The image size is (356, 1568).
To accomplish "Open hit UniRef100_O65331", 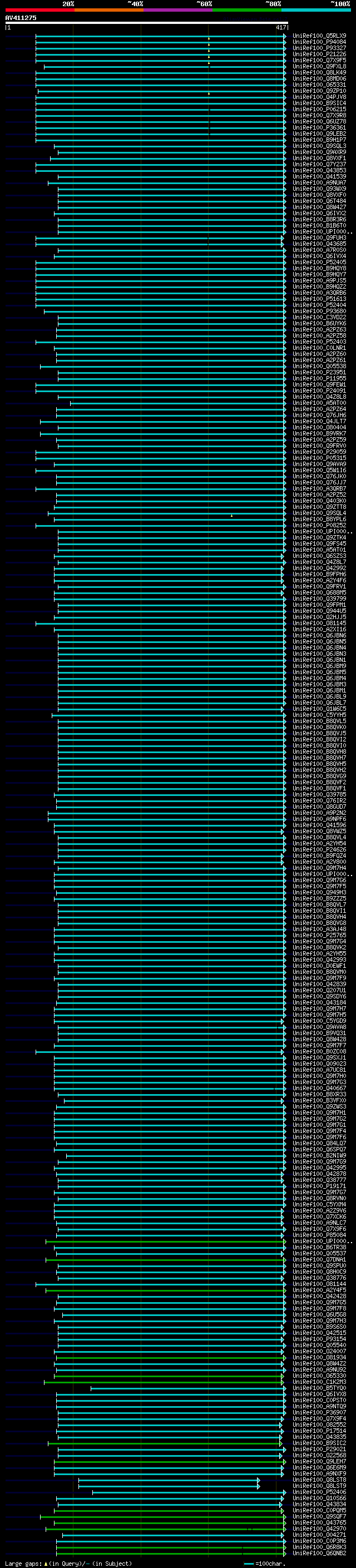I will click(319, 85).
